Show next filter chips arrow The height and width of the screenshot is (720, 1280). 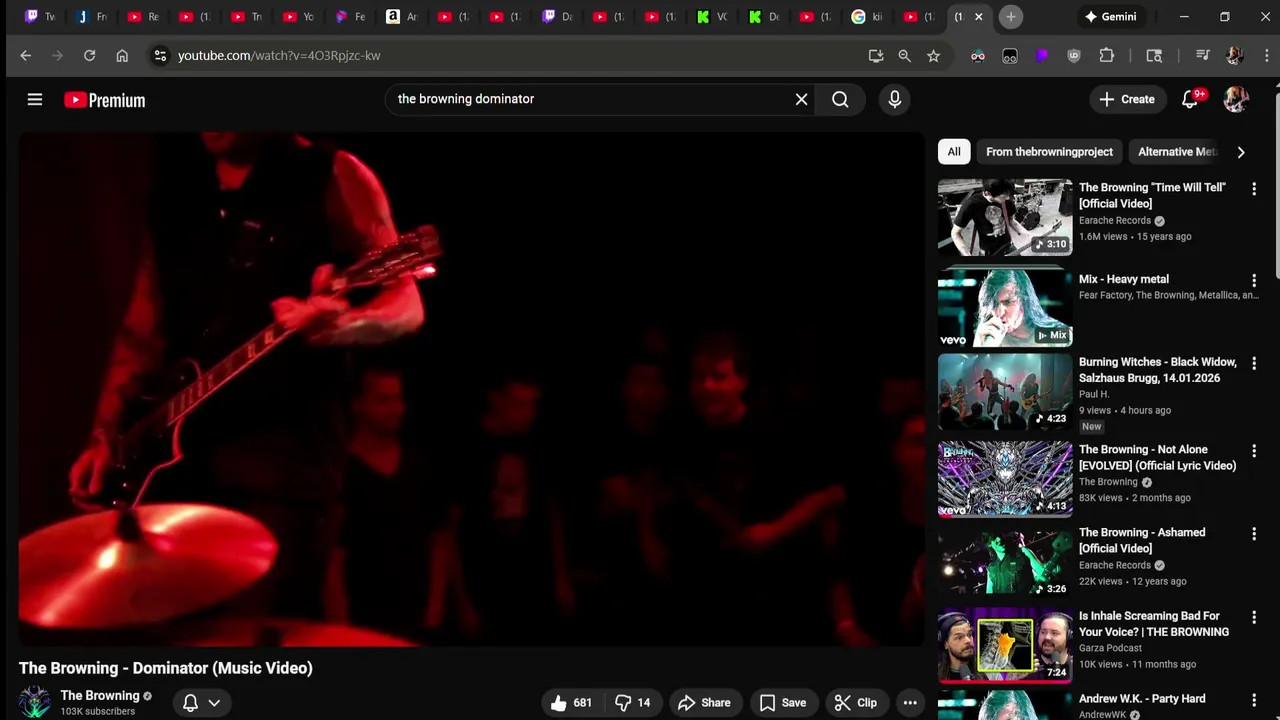click(1241, 152)
